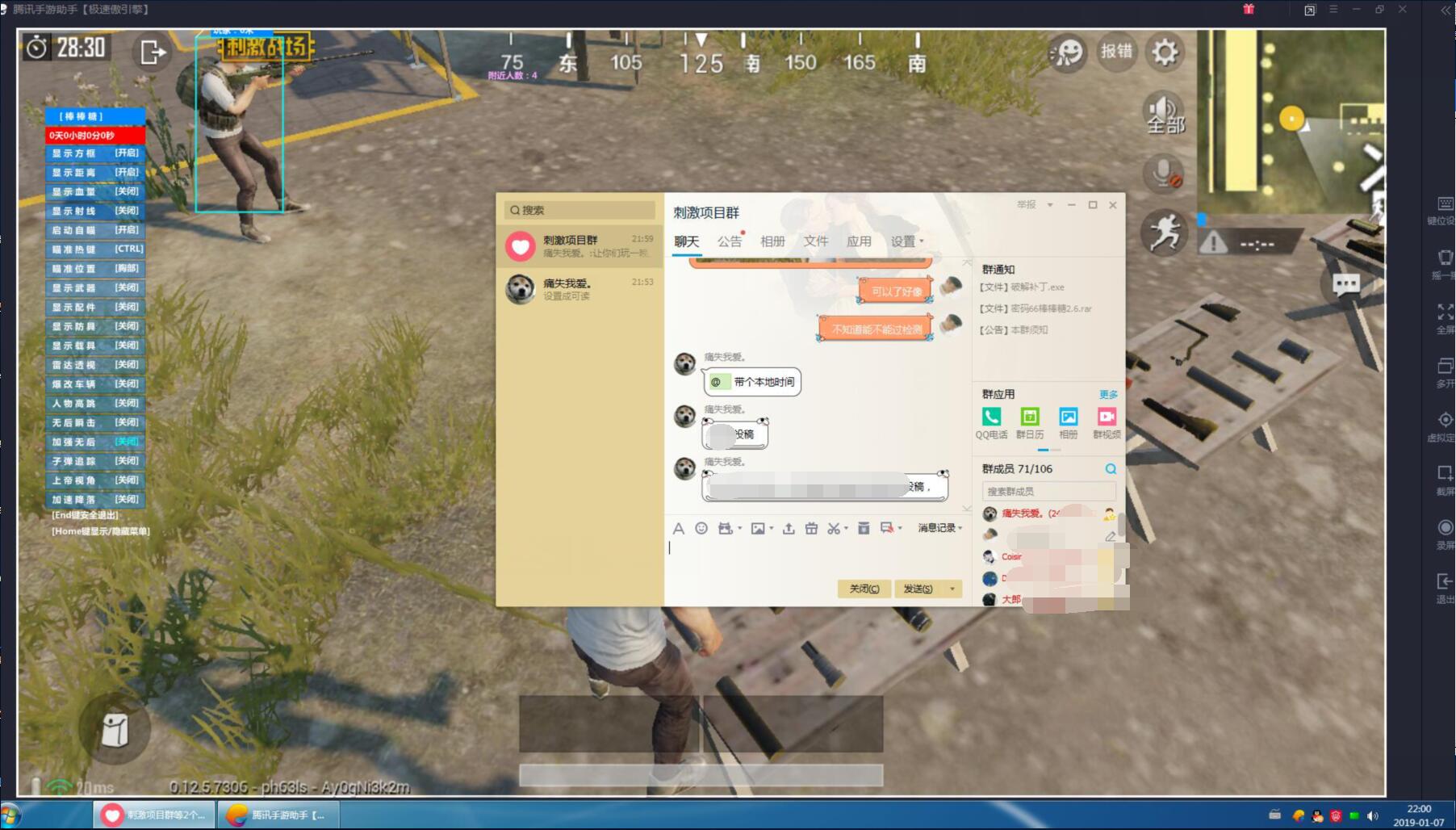Click the group member search magnifier icon
Image resolution: width=1456 pixels, height=830 pixels.
click(x=1111, y=469)
